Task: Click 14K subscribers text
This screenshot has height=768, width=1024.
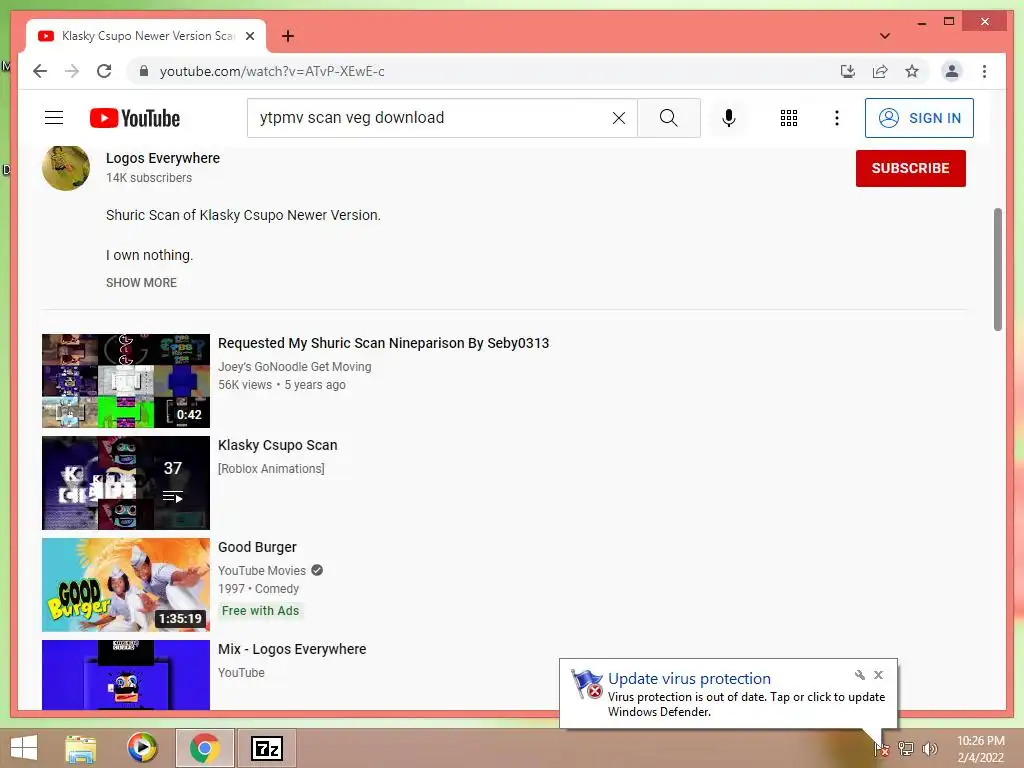Action: (x=149, y=178)
